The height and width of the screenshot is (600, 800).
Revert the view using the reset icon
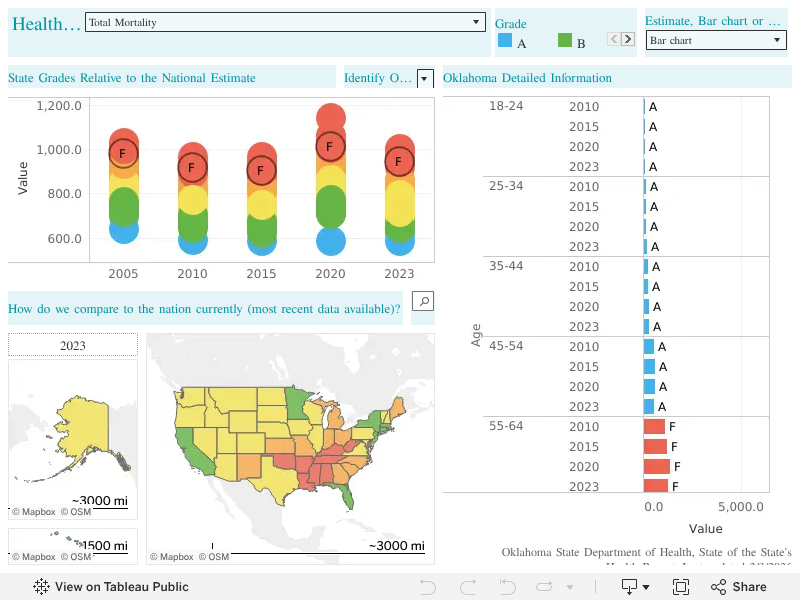[507, 587]
